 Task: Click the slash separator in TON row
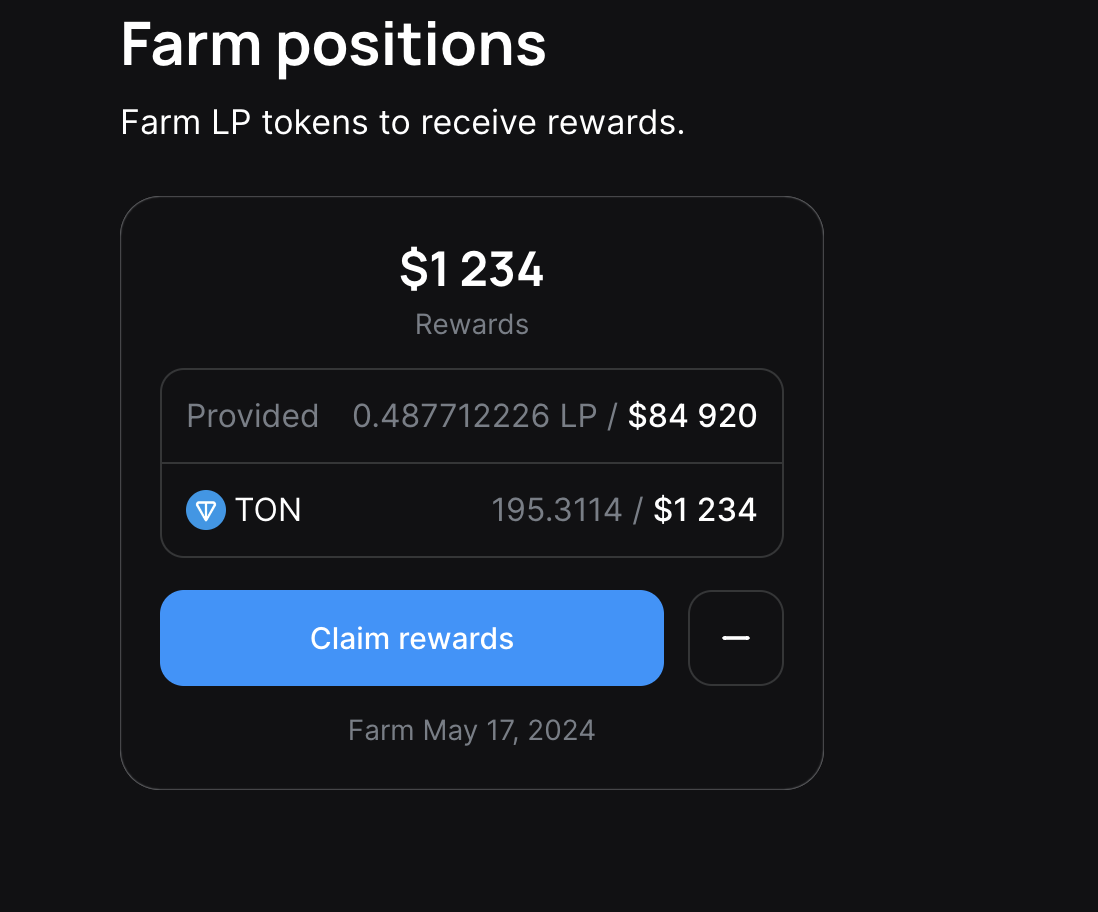(x=638, y=510)
